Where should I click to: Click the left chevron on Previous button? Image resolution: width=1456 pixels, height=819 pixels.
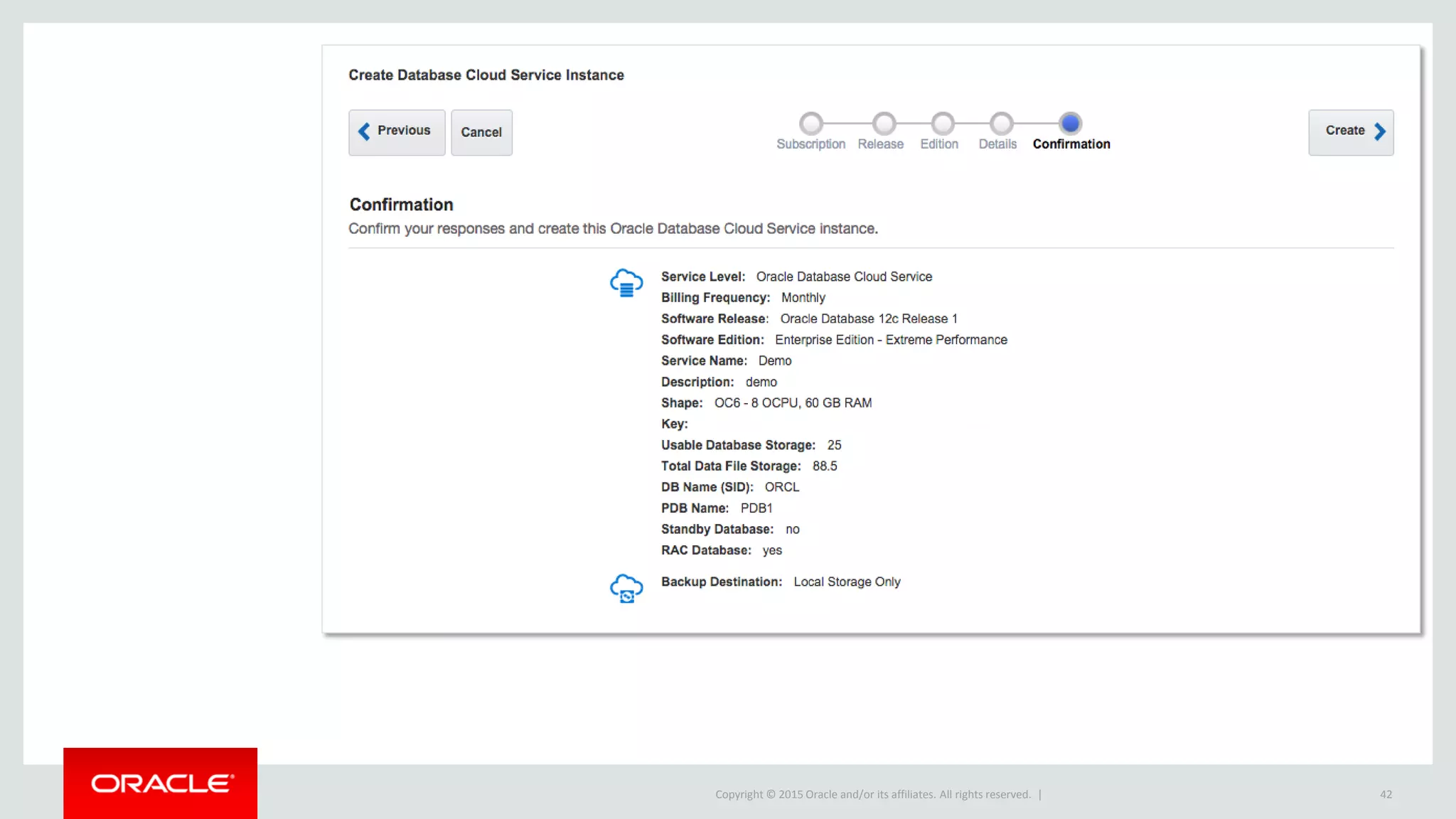click(364, 132)
